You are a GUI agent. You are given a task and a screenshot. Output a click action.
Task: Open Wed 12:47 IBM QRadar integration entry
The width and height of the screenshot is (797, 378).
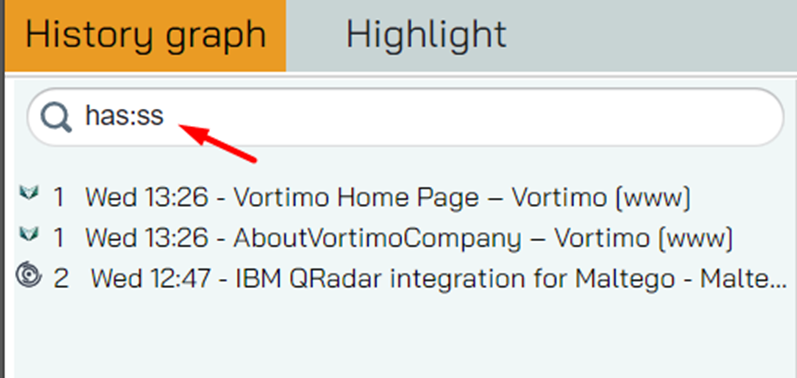click(439, 279)
